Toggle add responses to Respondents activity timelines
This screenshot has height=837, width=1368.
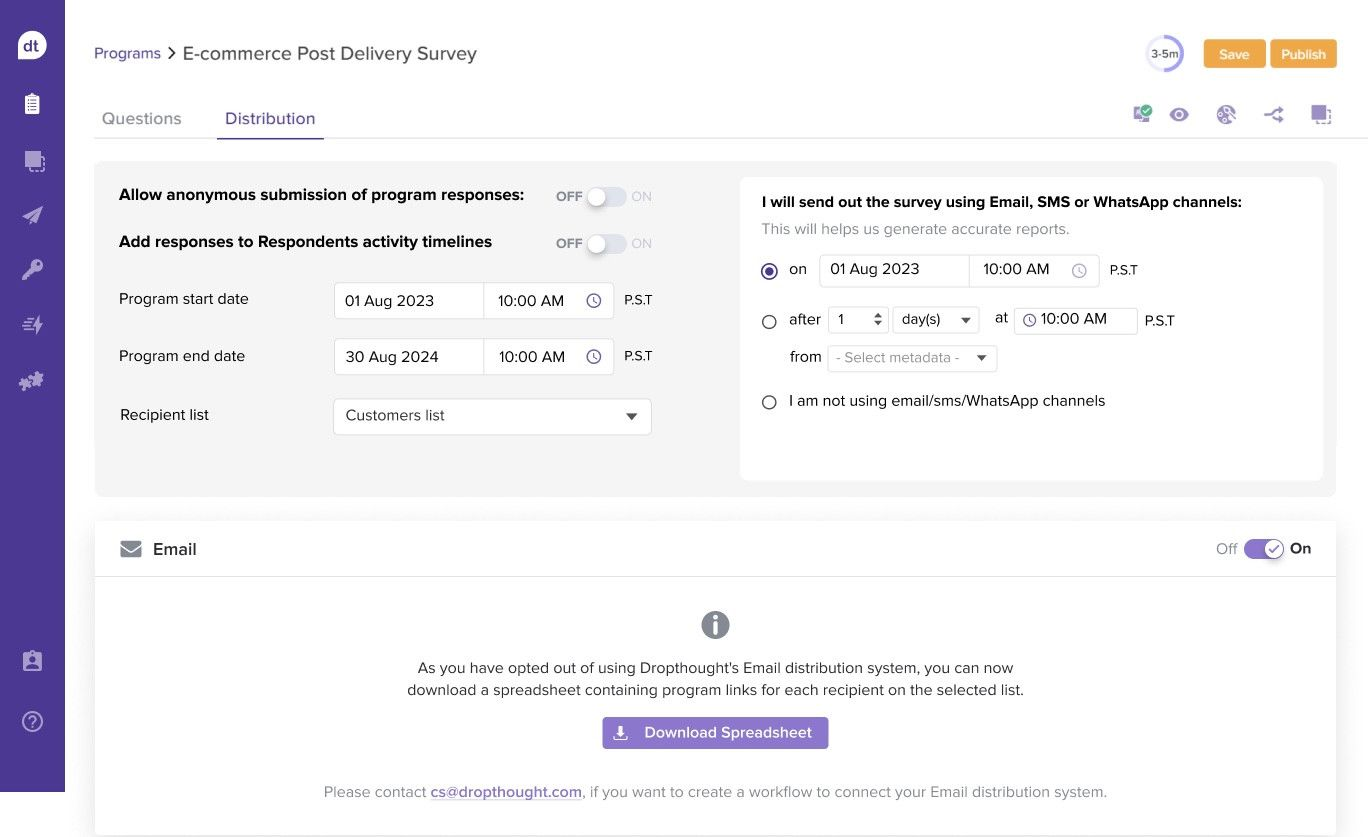[x=605, y=244]
